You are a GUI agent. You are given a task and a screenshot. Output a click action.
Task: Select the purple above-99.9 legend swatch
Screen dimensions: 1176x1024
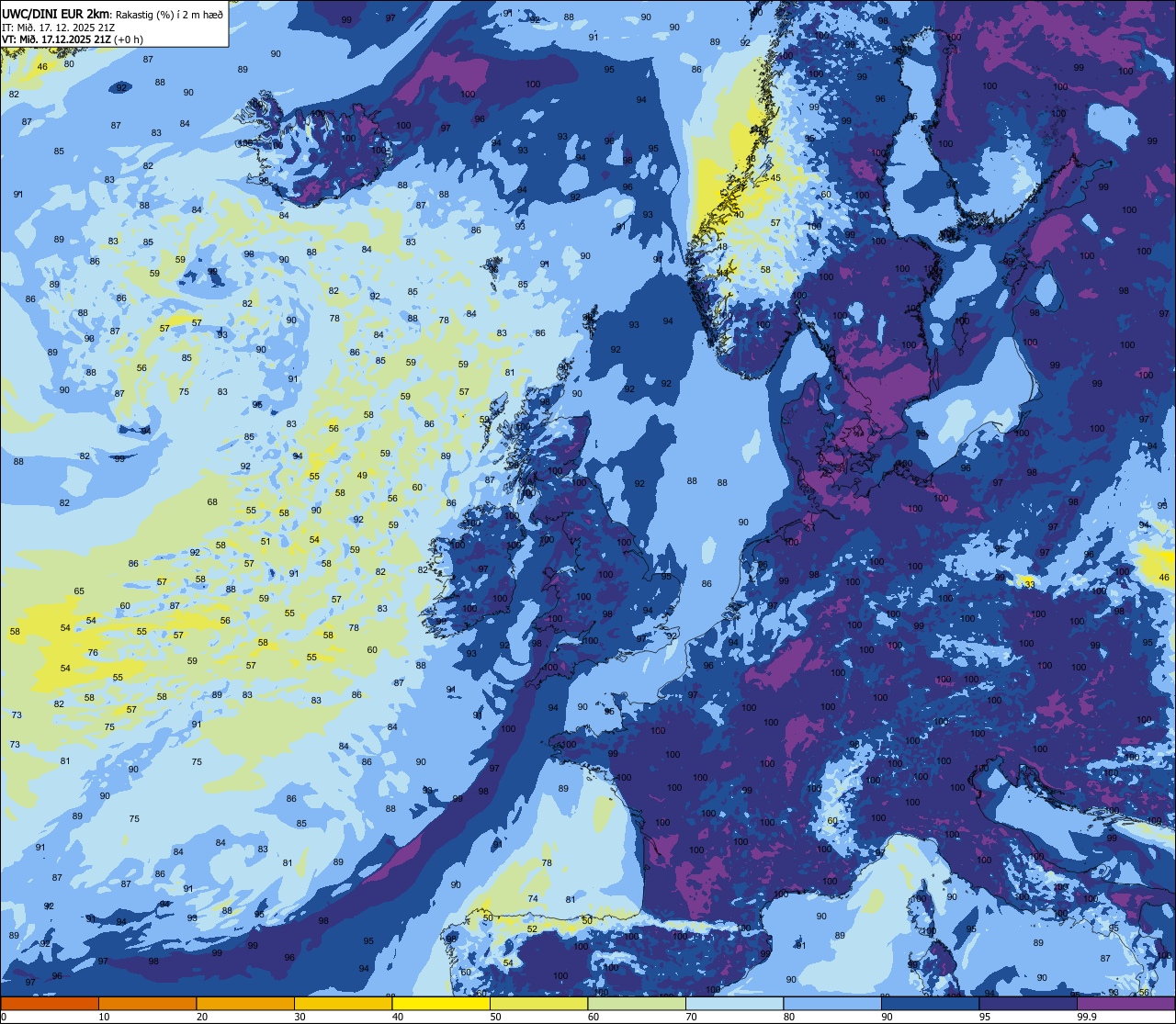[1125, 1003]
